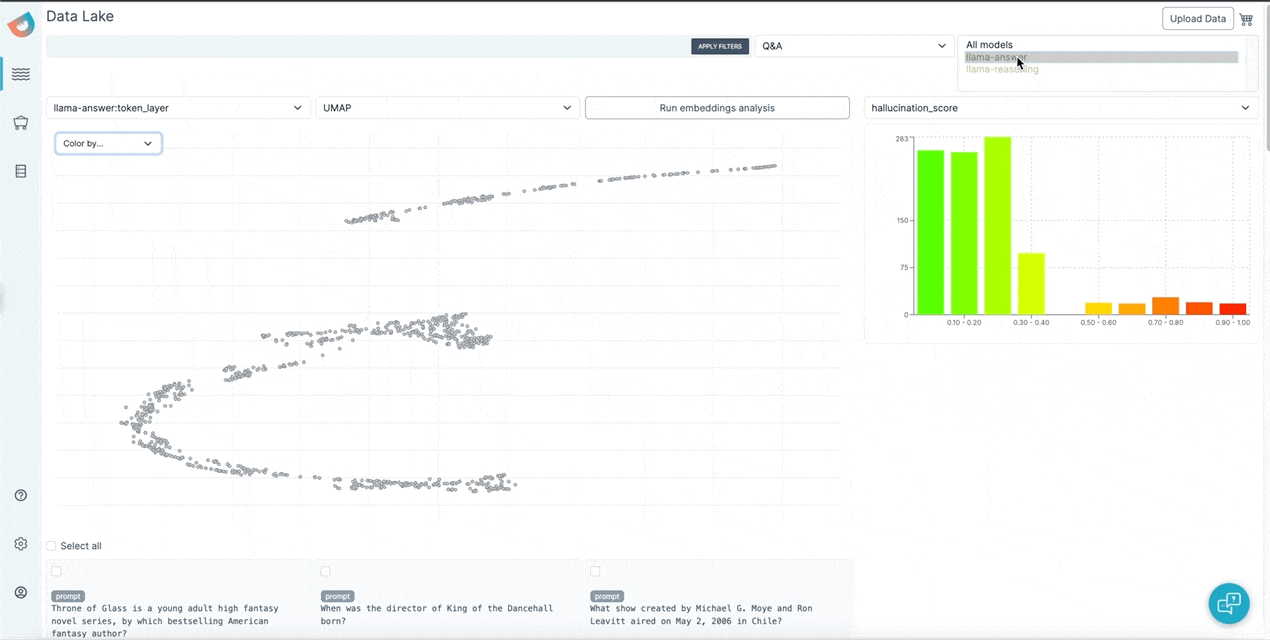Check the King of the Dancehall prompt checkbox
The height and width of the screenshot is (640, 1270).
pyautogui.click(x=326, y=572)
